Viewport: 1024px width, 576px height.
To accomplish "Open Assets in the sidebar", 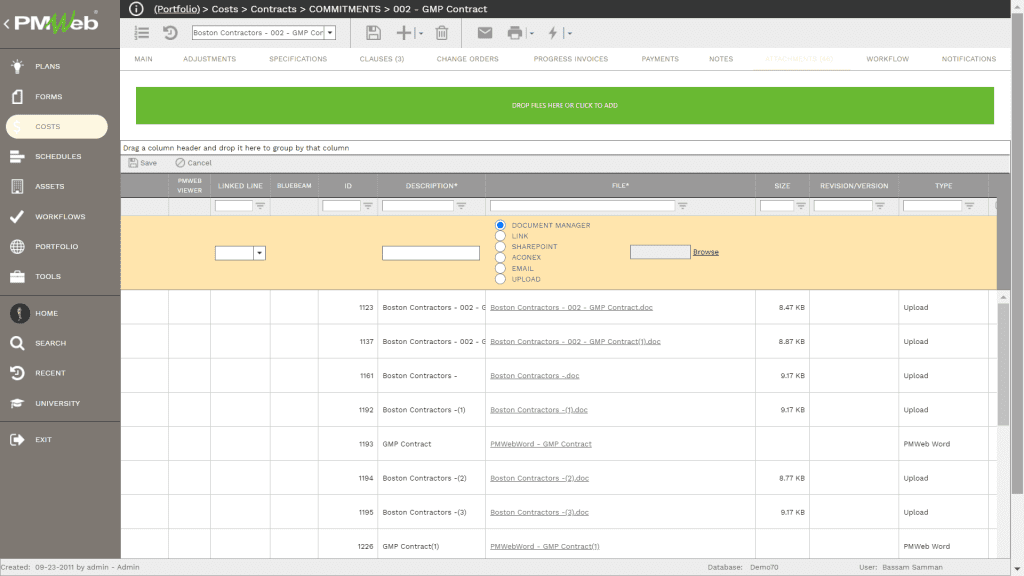I will [x=50, y=187].
